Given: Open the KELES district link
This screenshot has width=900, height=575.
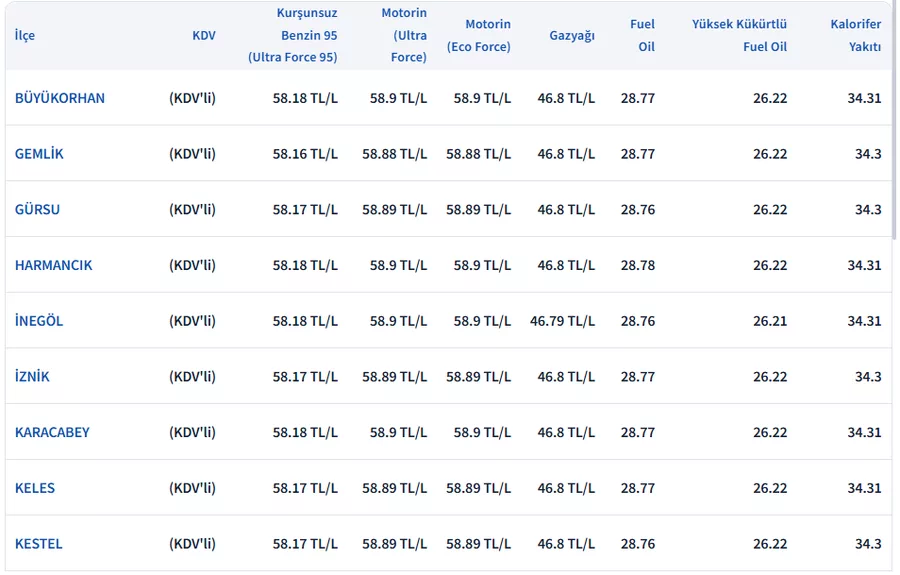Looking at the screenshot, I should coord(35,488).
